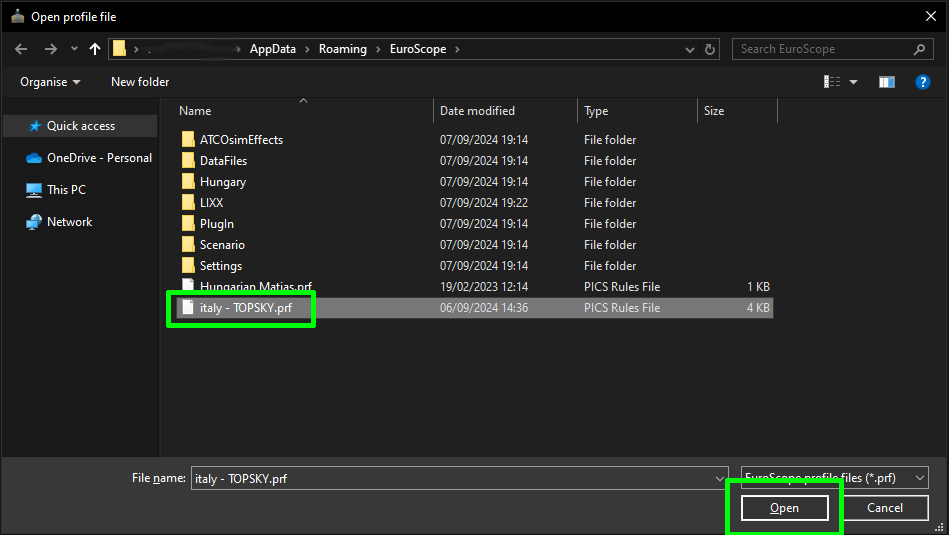Select the Hungarian Matias.prf file
This screenshot has width=949, height=535.
(256, 287)
